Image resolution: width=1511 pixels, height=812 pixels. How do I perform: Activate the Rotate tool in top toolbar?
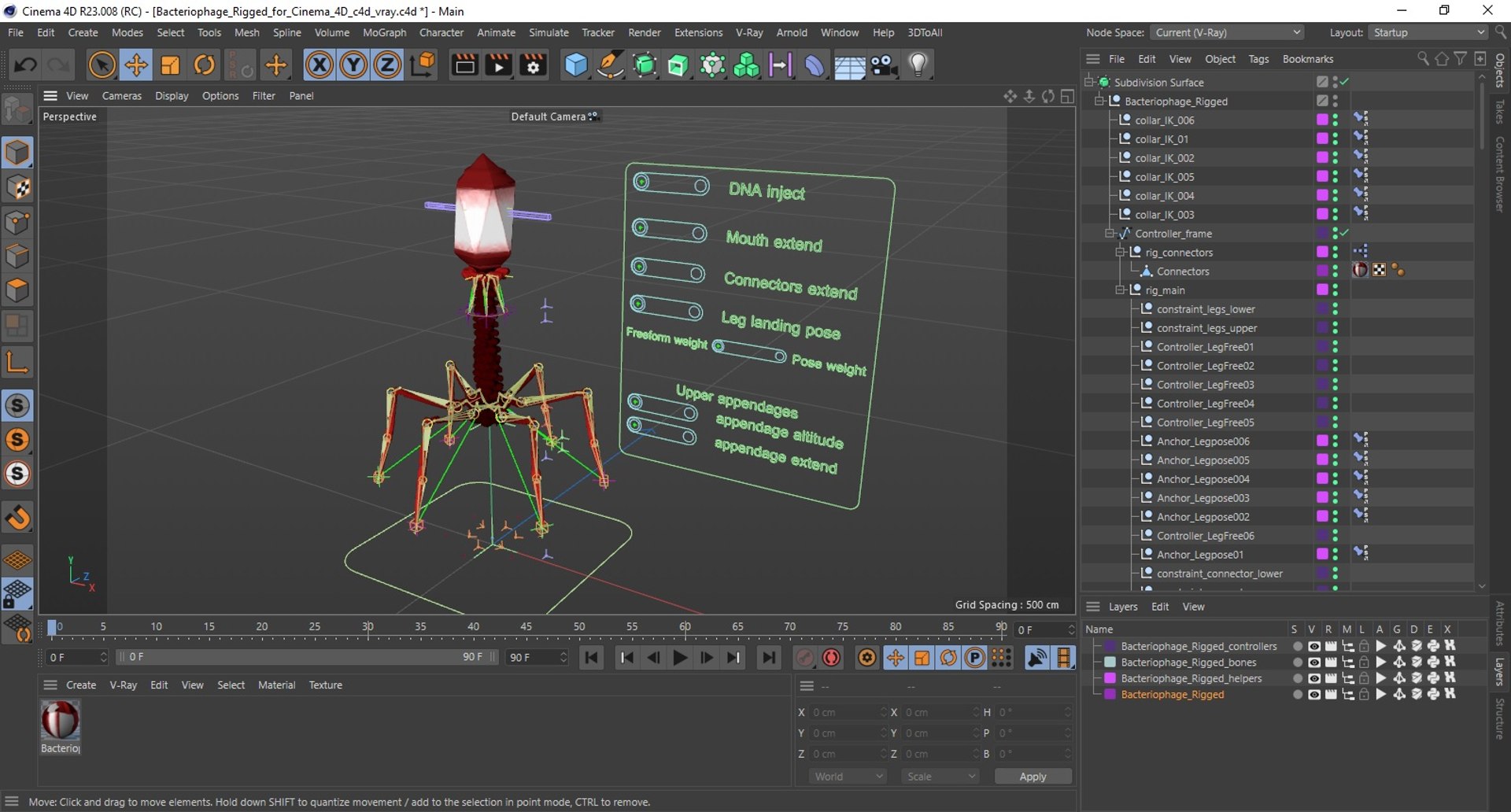[205, 65]
